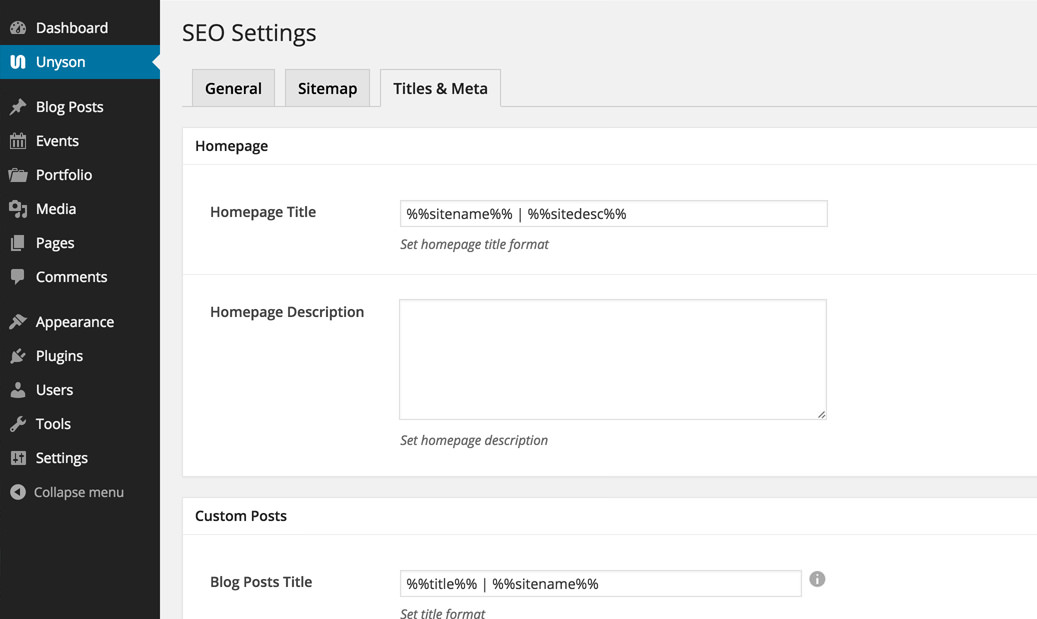Switch to the General tab

click(233, 88)
